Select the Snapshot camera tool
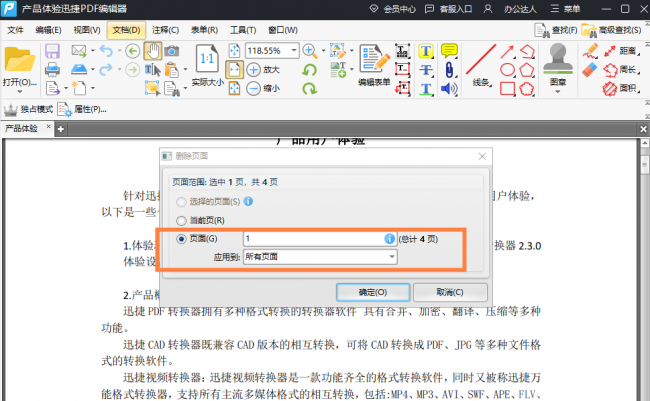 tap(172, 51)
